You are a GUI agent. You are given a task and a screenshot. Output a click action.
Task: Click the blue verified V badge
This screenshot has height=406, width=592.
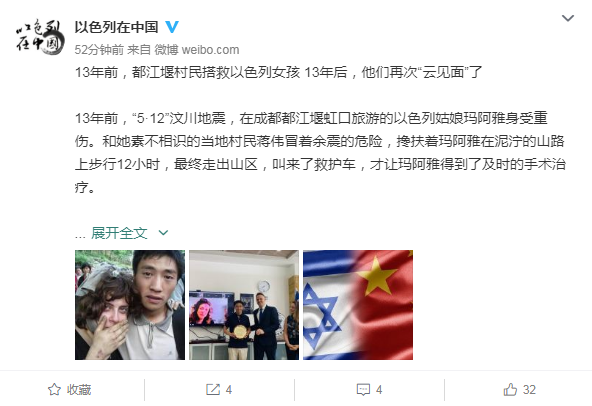[172, 27]
